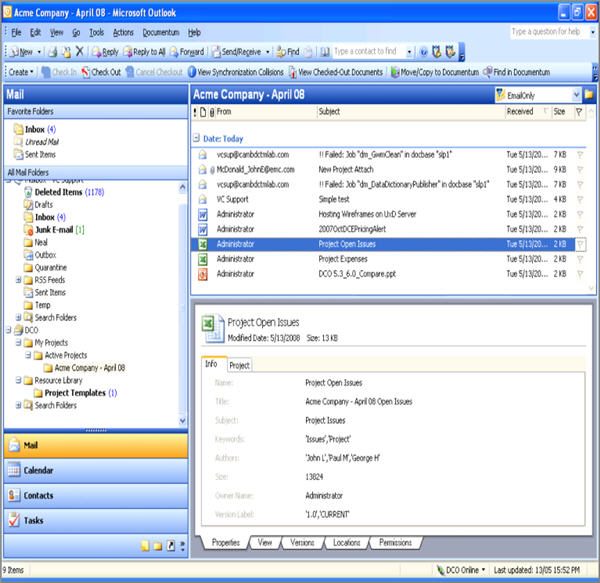Image resolution: width=600 pixels, height=583 pixels.
Task: Sort by the Size column header
Action: [562, 112]
